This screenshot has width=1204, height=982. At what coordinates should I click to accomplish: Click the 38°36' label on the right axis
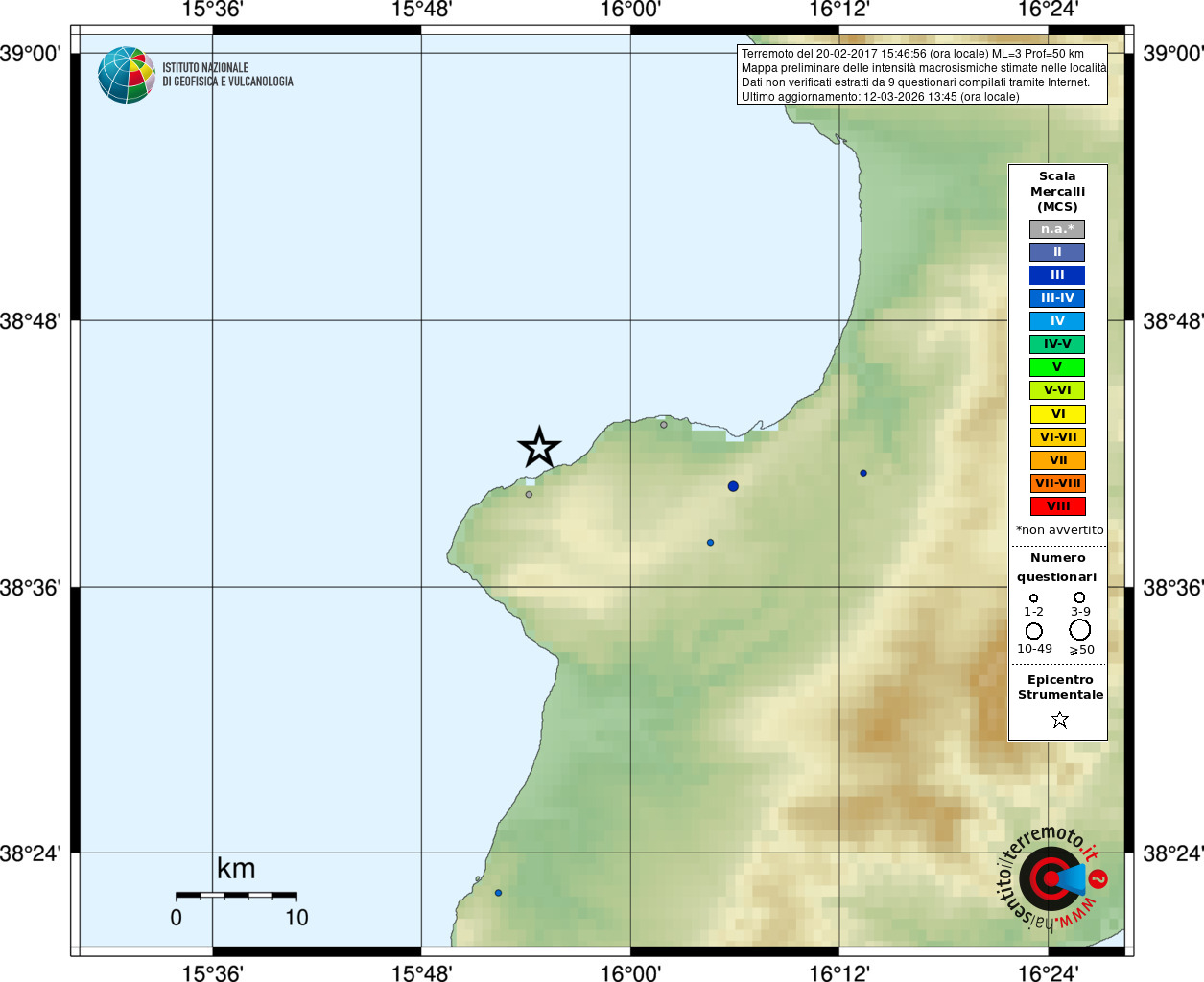[x=1173, y=587]
